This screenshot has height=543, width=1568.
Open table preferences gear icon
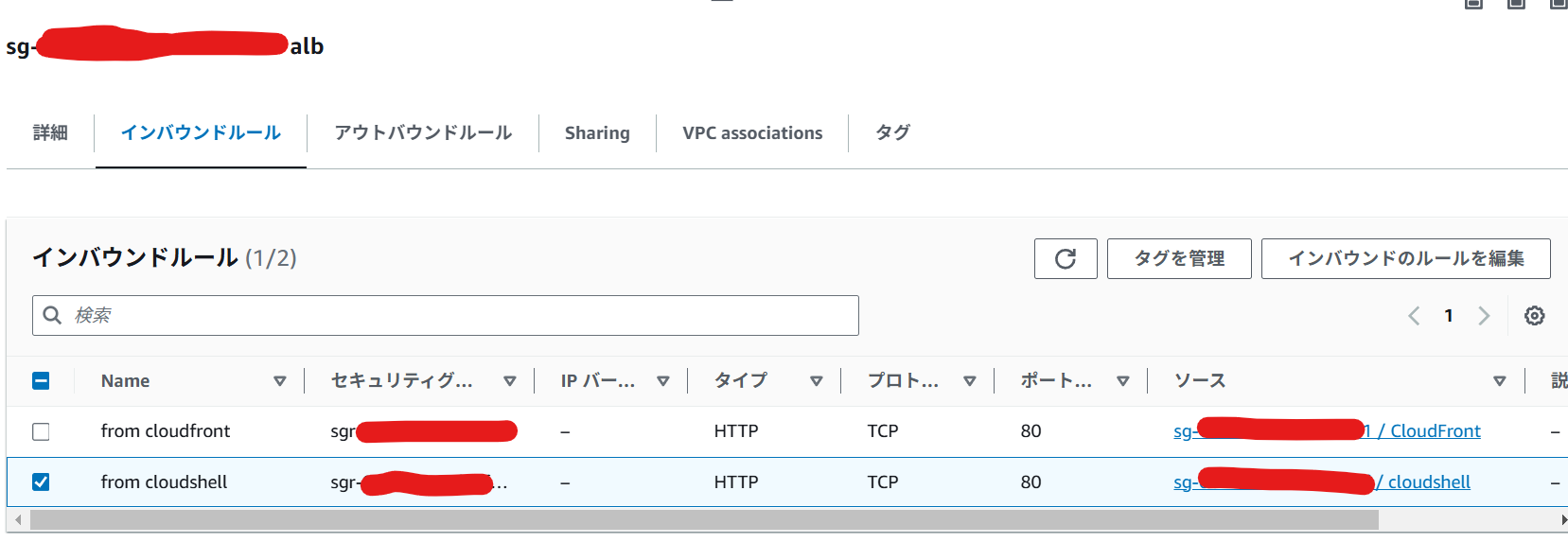click(1535, 316)
